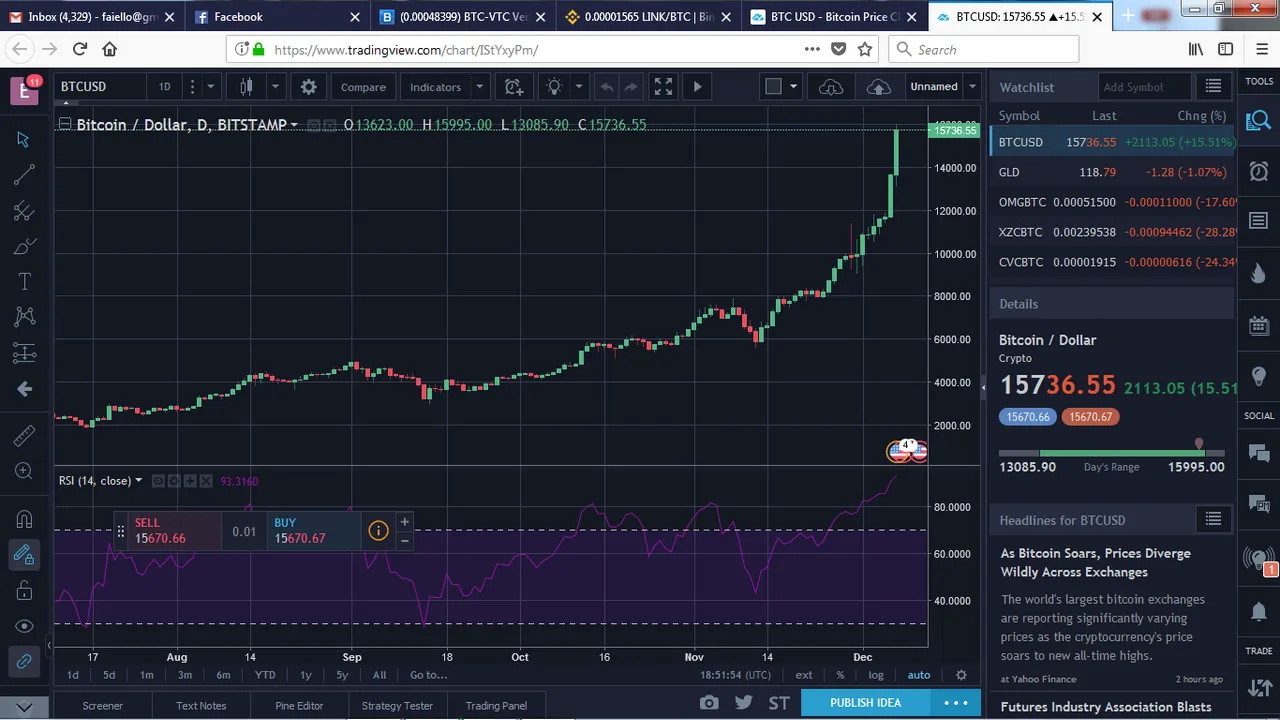Click the Indicators button
The width and height of the screenshot is (1280, 720).
[435, 87]
